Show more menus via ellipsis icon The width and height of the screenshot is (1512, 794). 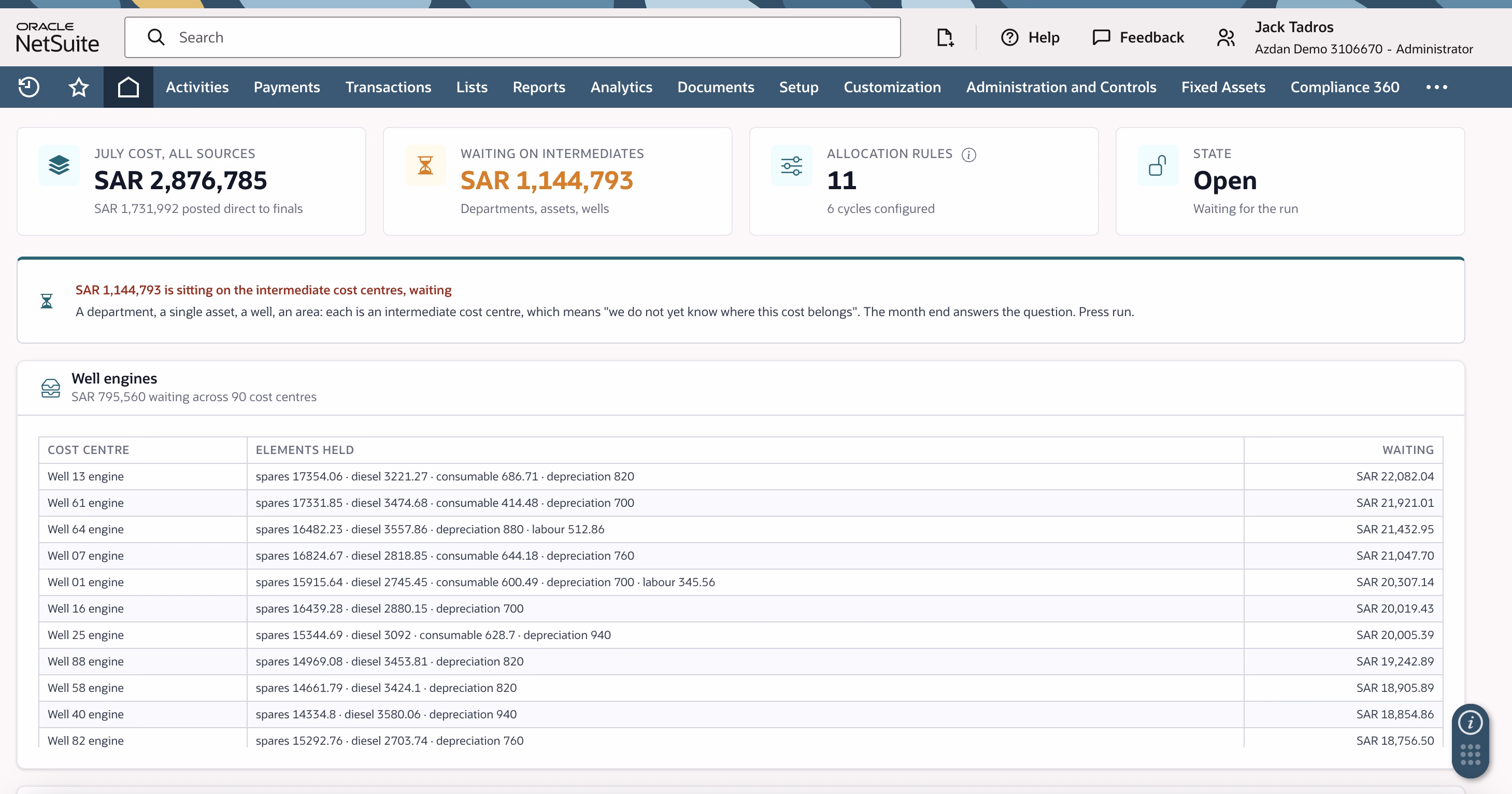(1436, 87)
